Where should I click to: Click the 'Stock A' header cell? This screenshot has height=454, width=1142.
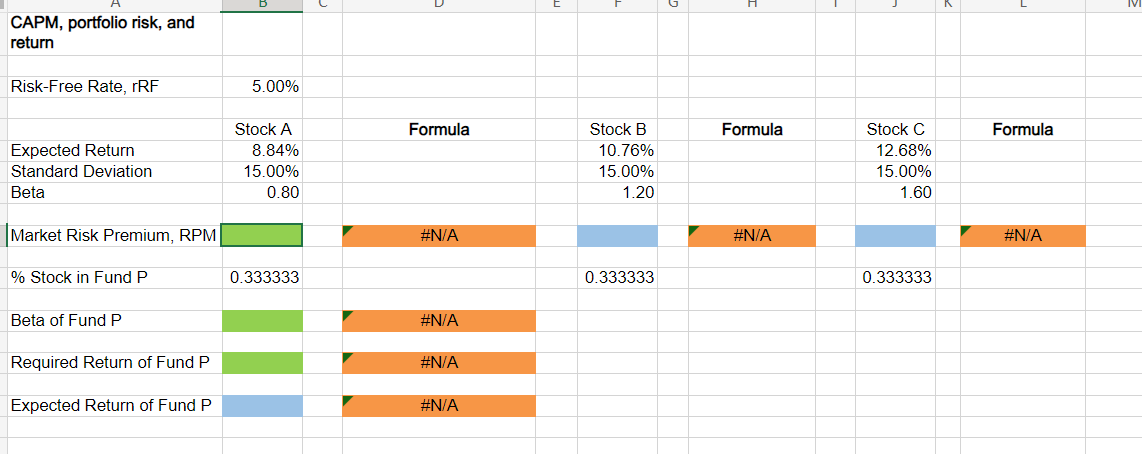click(x=263, y=130)
